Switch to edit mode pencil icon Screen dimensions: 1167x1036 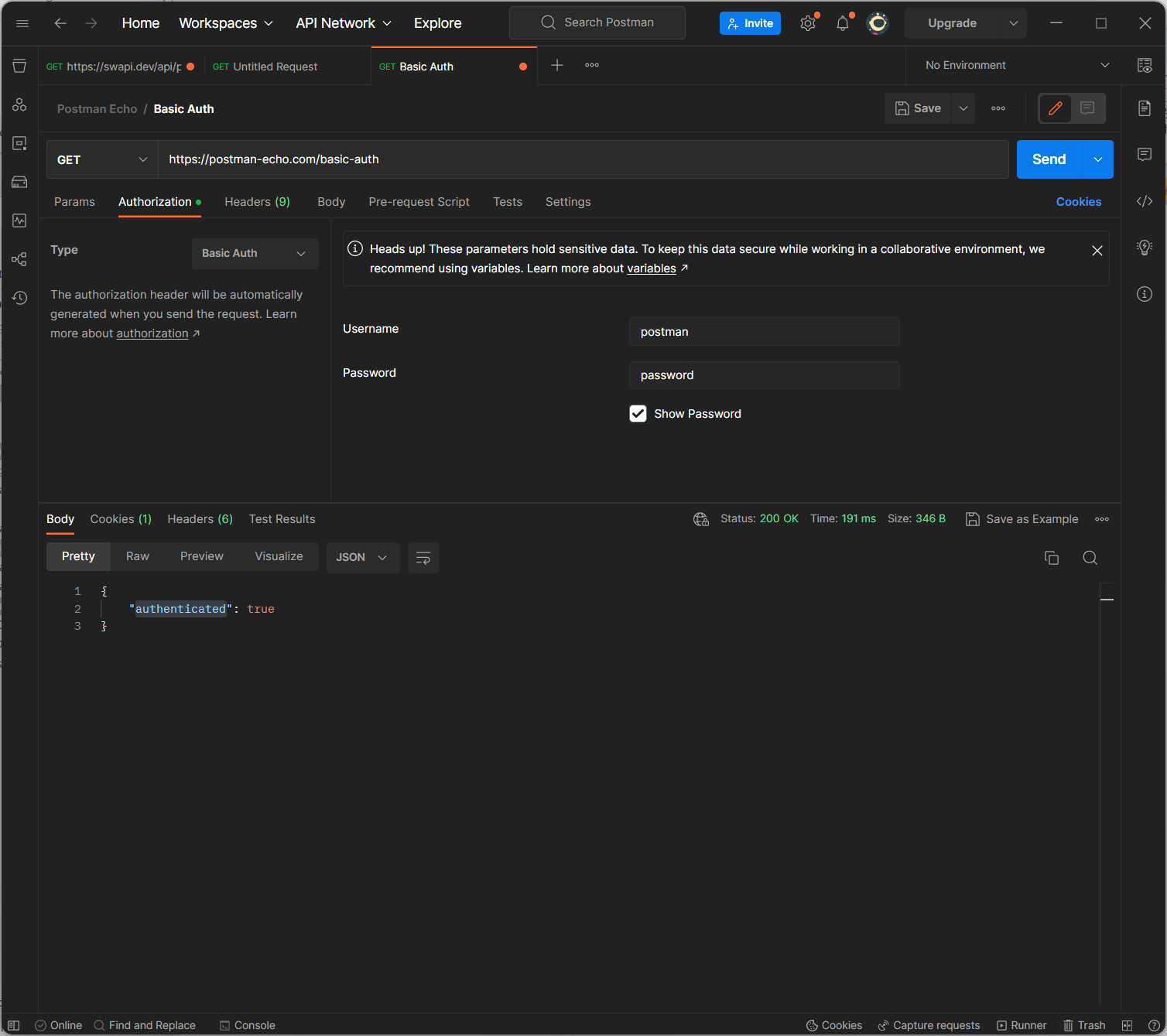1055,108
